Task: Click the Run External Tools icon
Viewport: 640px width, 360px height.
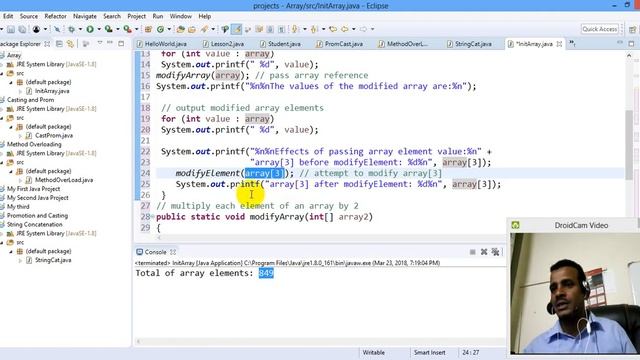Action: click(x=127, y=29)
